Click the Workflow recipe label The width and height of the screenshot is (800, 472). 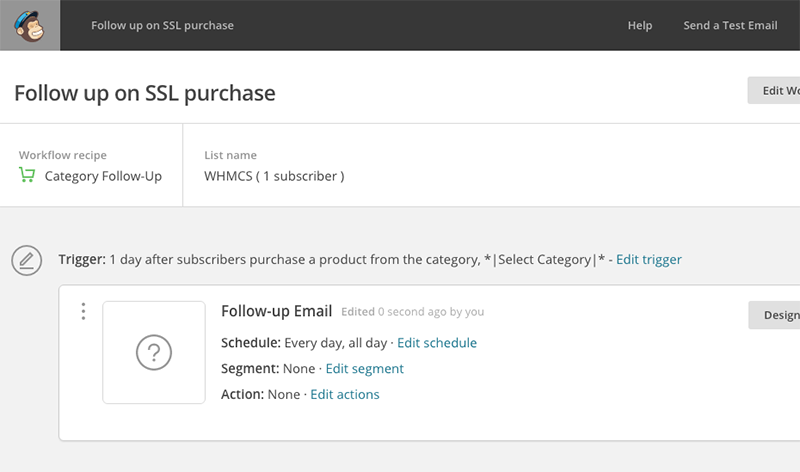pos(63,155)
